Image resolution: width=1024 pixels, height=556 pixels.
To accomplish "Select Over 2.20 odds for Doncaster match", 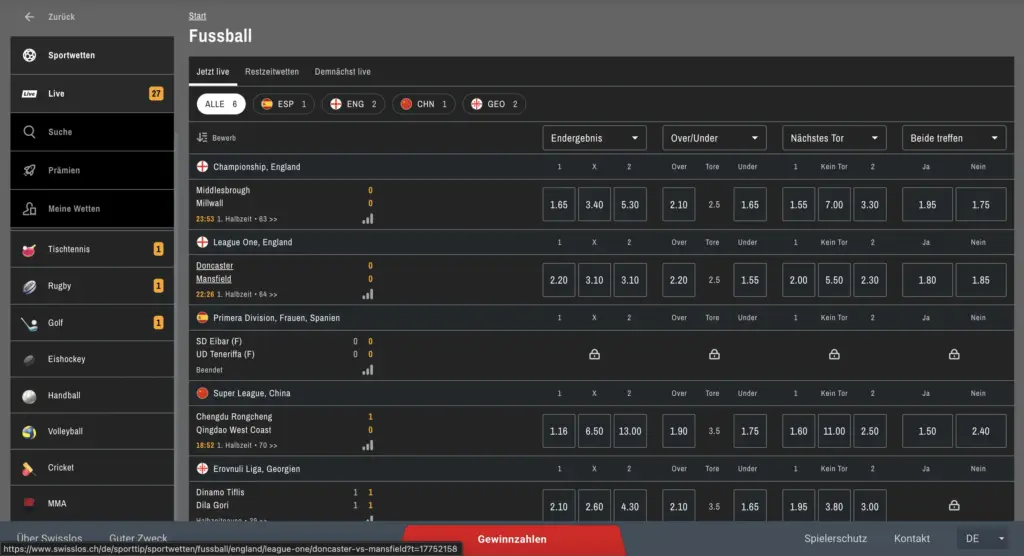I will pyautogui.click(x=679, y=280).
